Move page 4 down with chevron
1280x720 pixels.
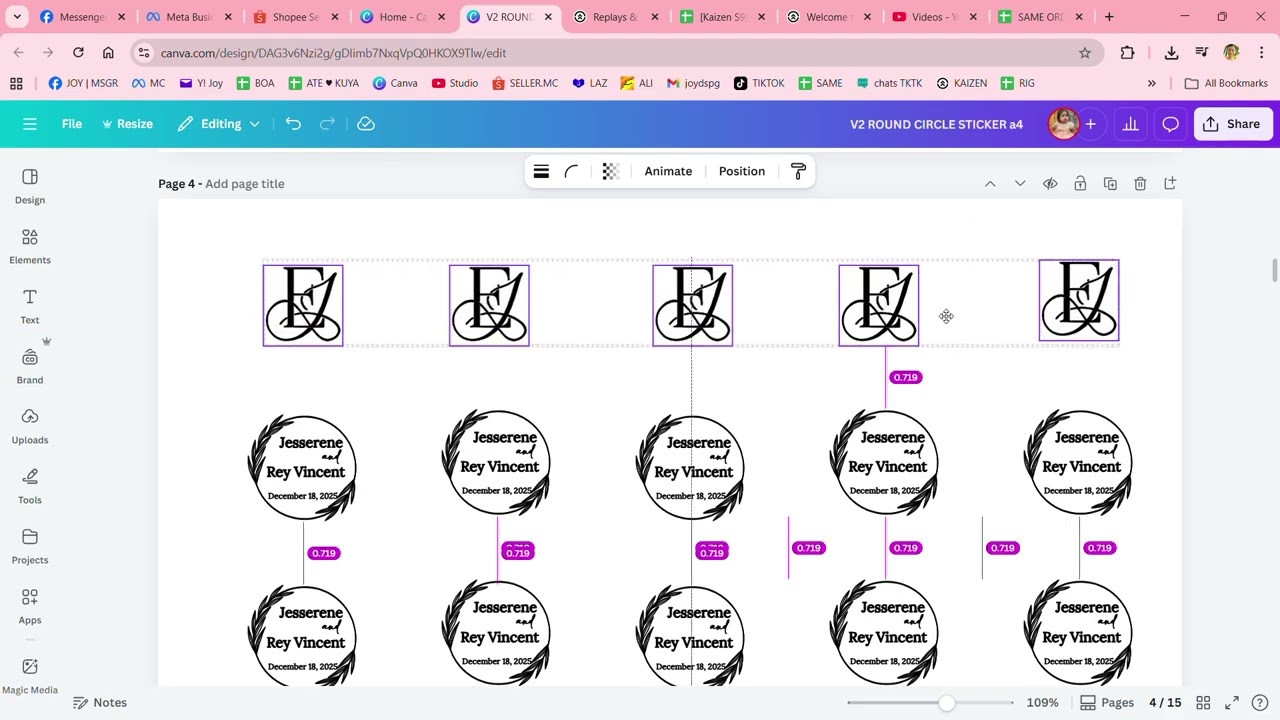click(x=1020, y=184)
